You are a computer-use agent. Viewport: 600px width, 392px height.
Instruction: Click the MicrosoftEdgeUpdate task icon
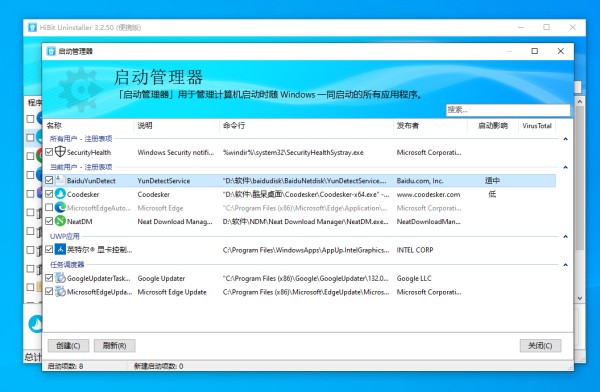[x=60, y=292]
